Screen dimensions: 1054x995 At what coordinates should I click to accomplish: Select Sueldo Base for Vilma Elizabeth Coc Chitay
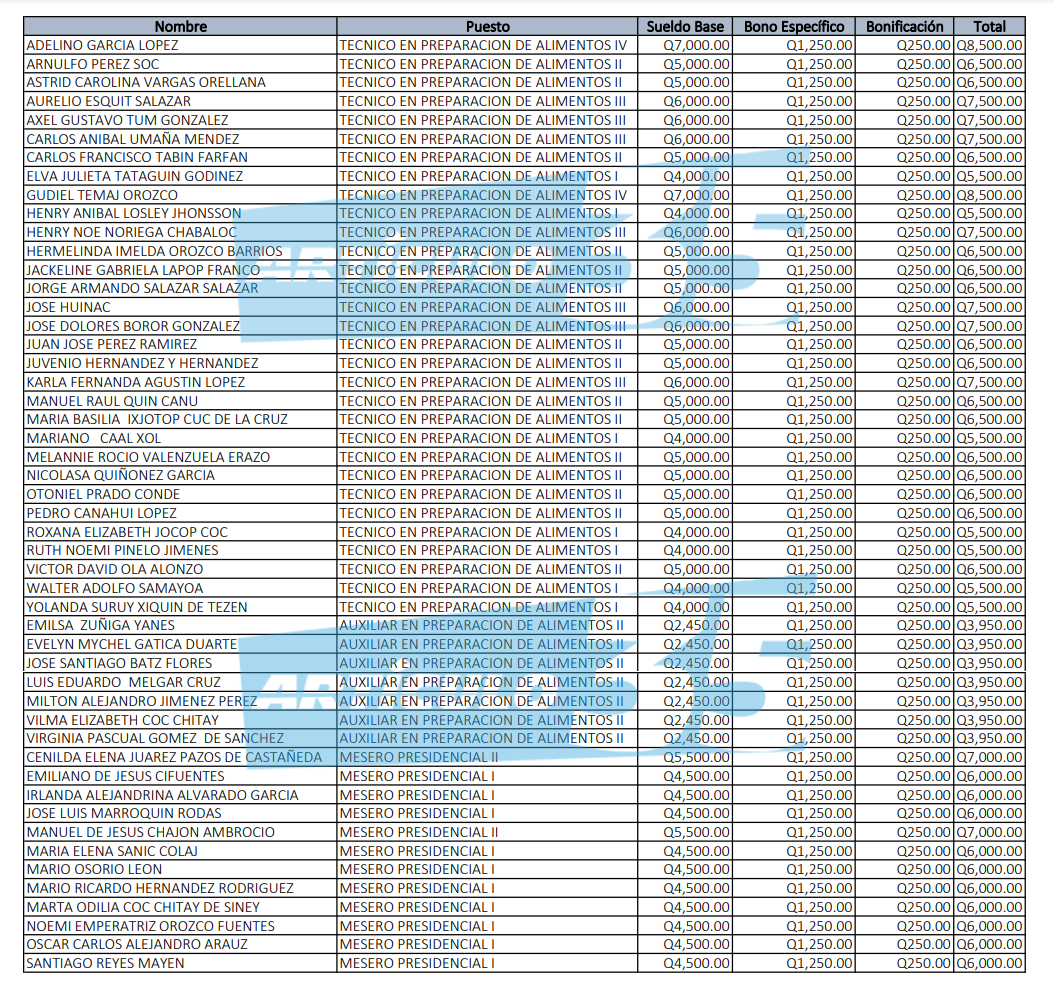click(x=696, y=720)
